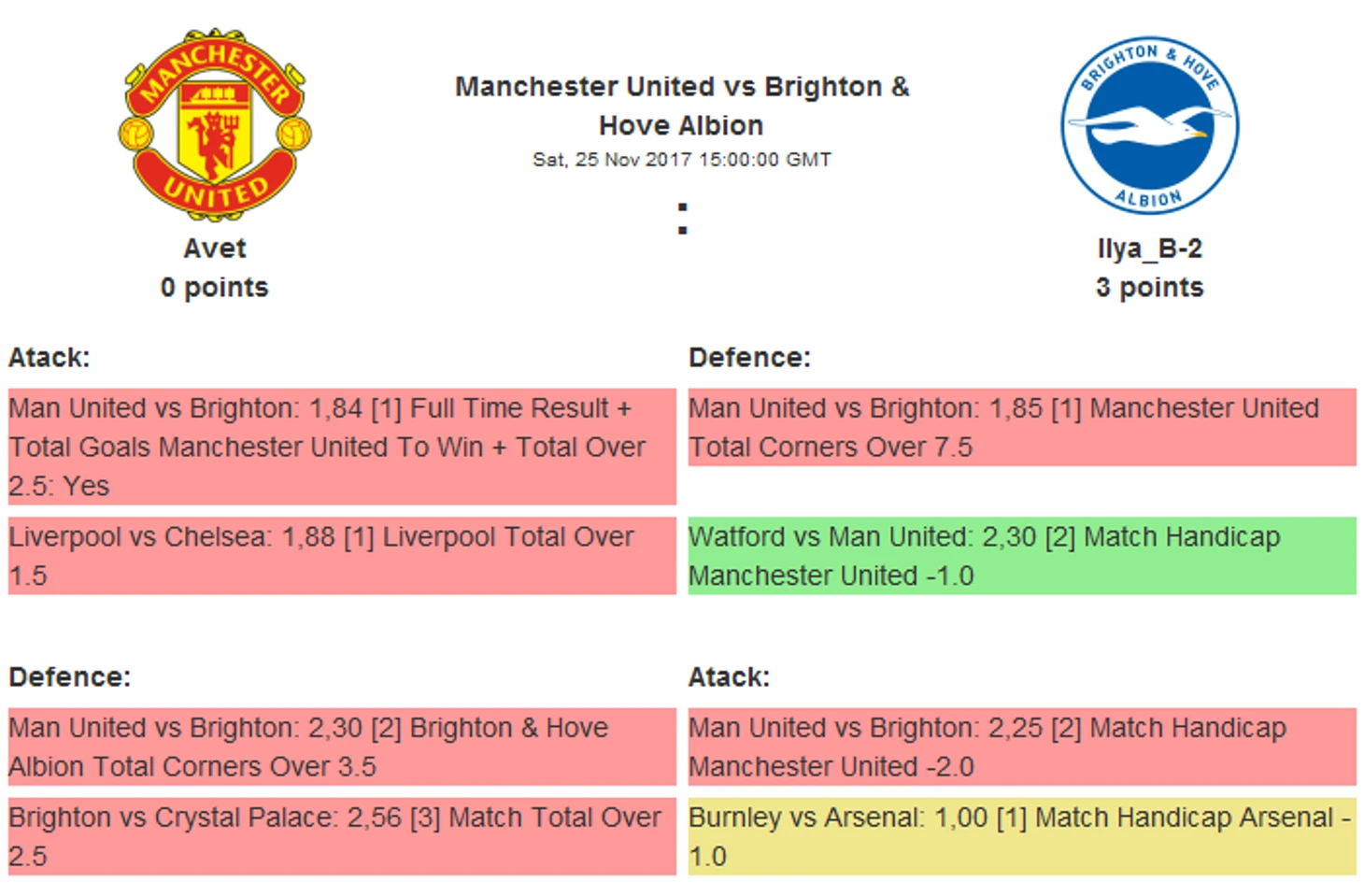
Task: Select player name Avet
Action: 215,249
